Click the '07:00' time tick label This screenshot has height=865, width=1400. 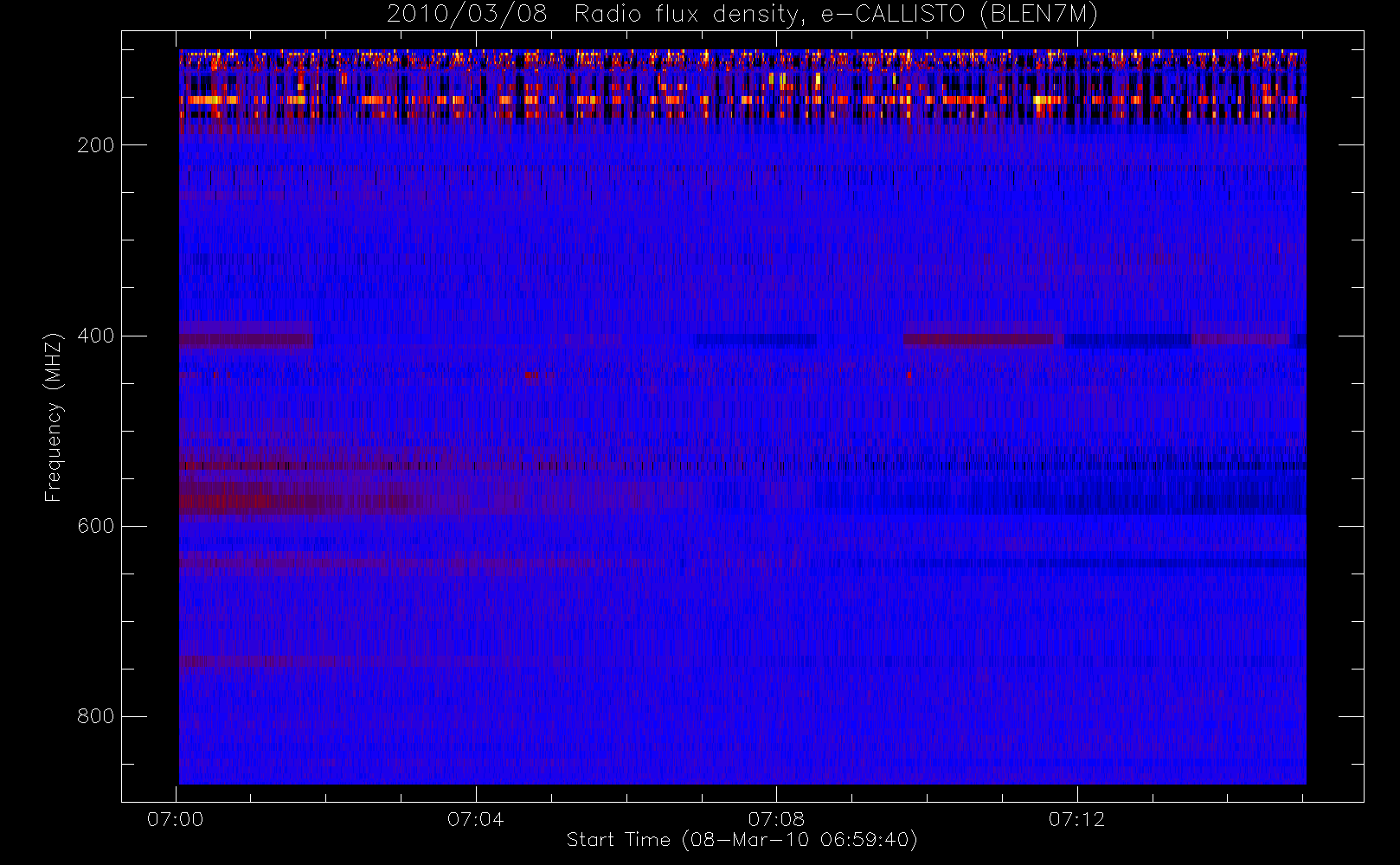176,819
